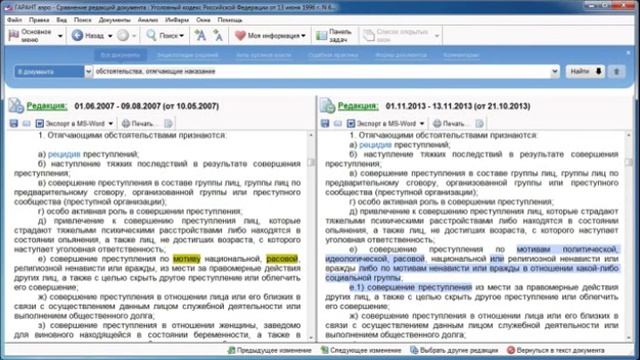
Task: Click the 2007 pane scrollbar down arrow
Action: tap(311, 338)
